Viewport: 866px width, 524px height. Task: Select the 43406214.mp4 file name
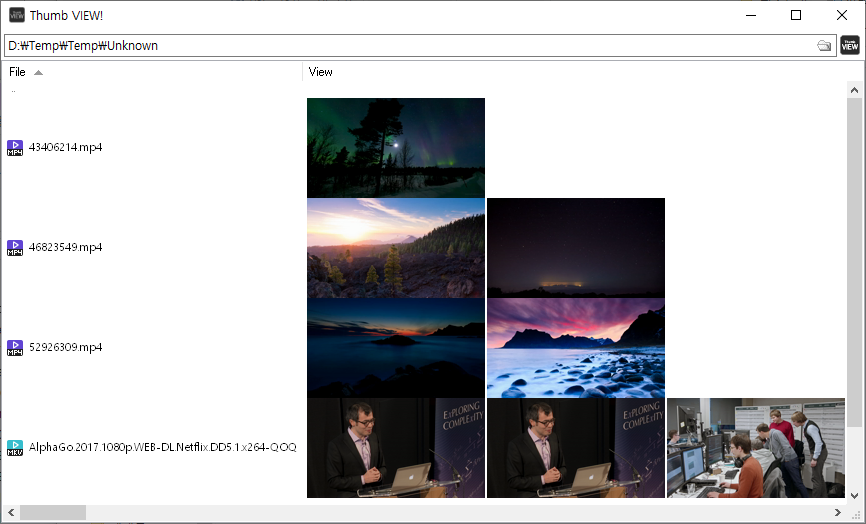66,148
